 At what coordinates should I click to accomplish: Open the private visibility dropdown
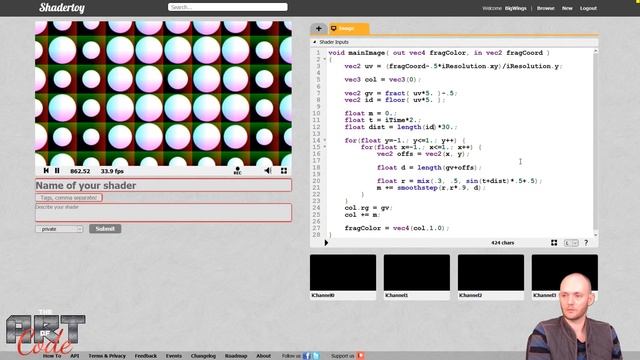(x=59, y=229)
